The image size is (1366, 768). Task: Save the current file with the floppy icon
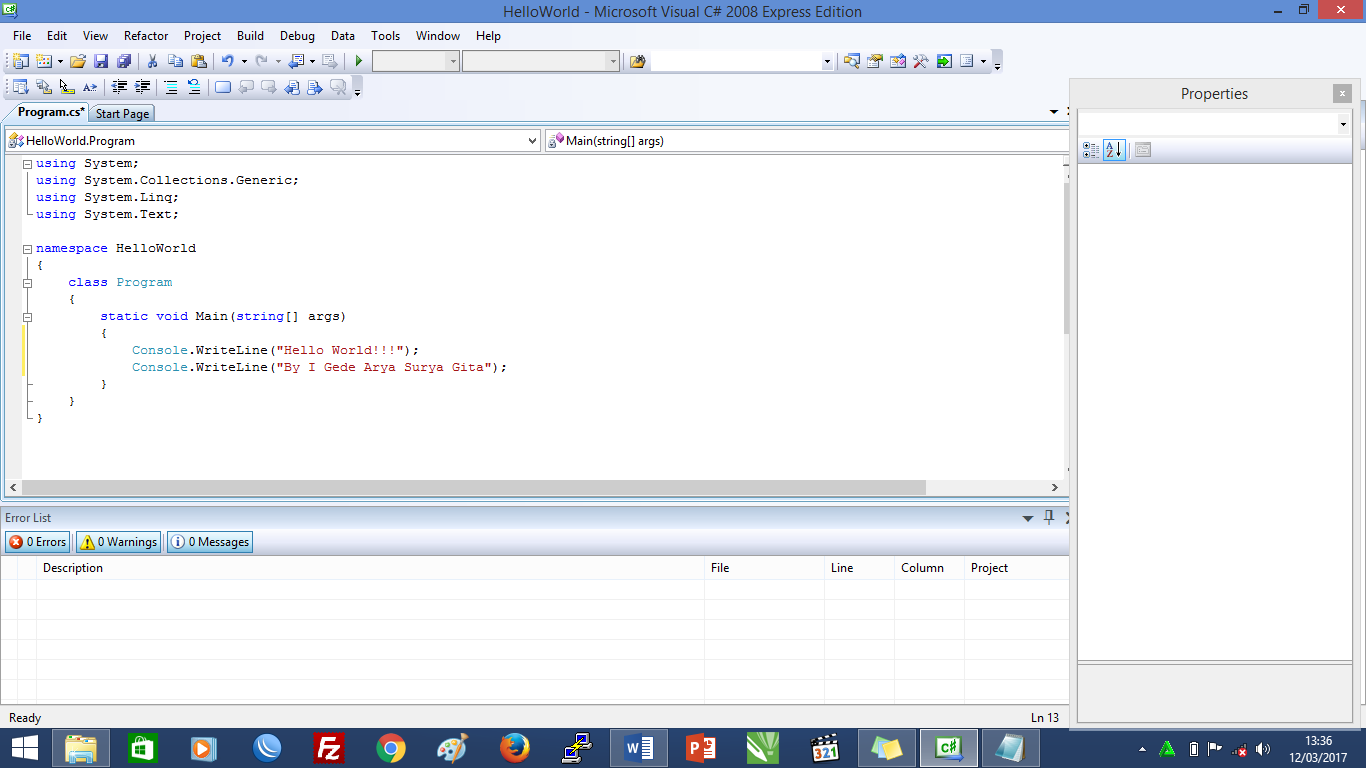pos(101,61)
